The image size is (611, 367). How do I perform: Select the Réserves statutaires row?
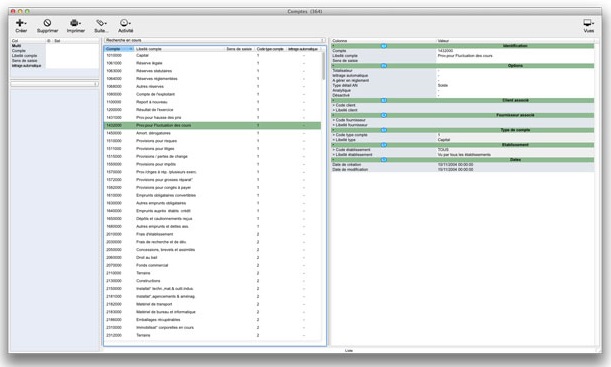(x=213, y=71)
